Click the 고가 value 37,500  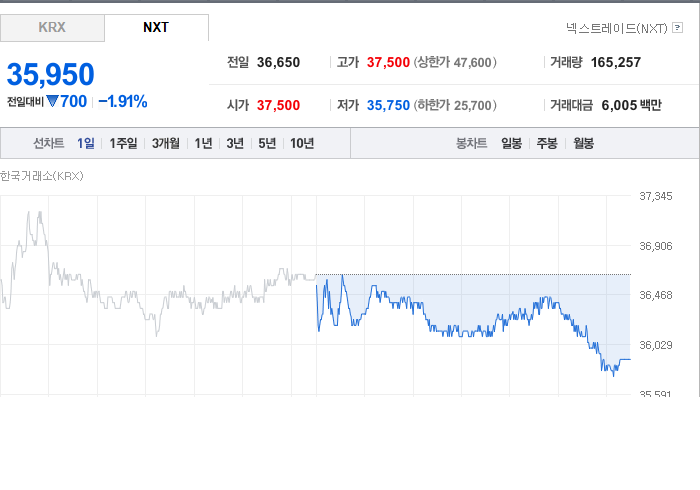point(388,62)
